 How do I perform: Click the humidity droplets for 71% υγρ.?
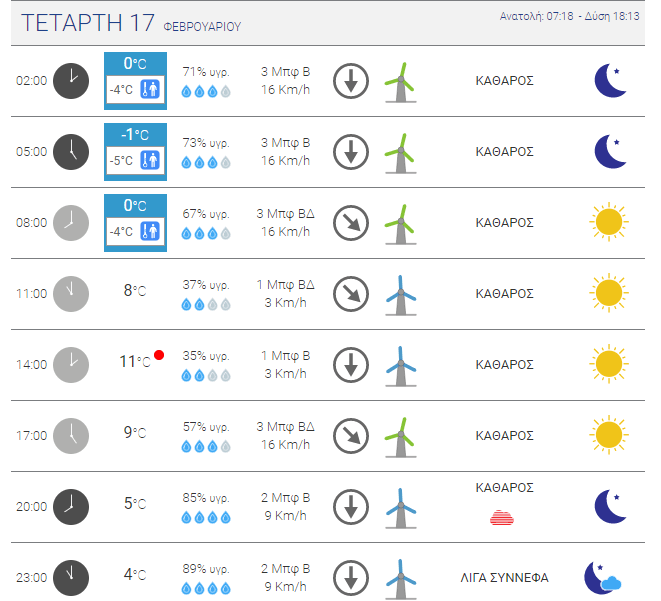coord(206,91)
